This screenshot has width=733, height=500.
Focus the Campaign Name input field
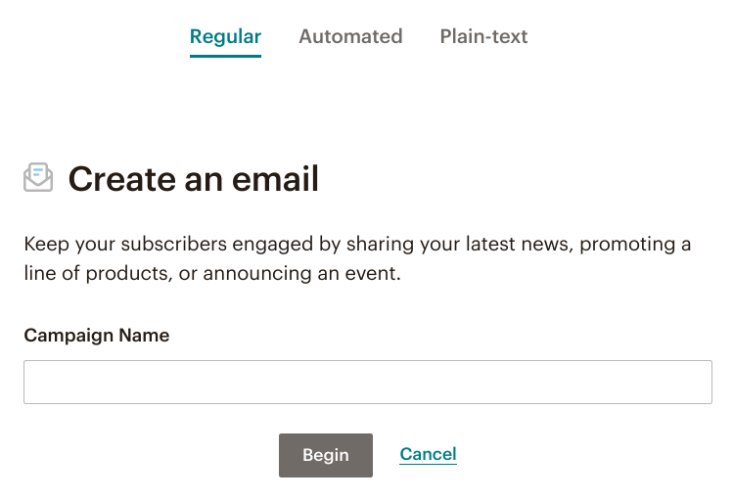368,382
